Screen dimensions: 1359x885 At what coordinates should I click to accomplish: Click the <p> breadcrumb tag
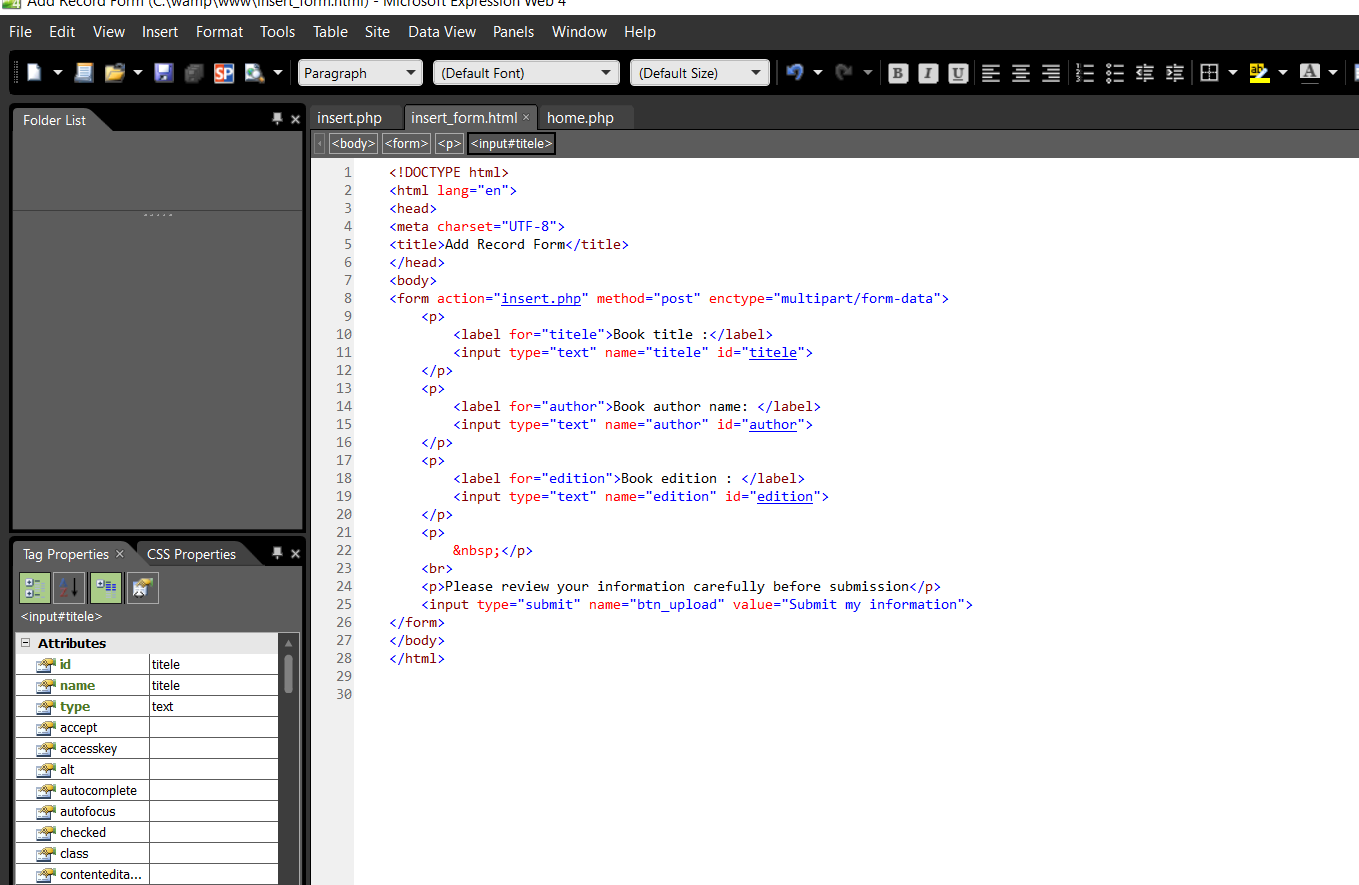pyautogui.click(x=449, y=144)
